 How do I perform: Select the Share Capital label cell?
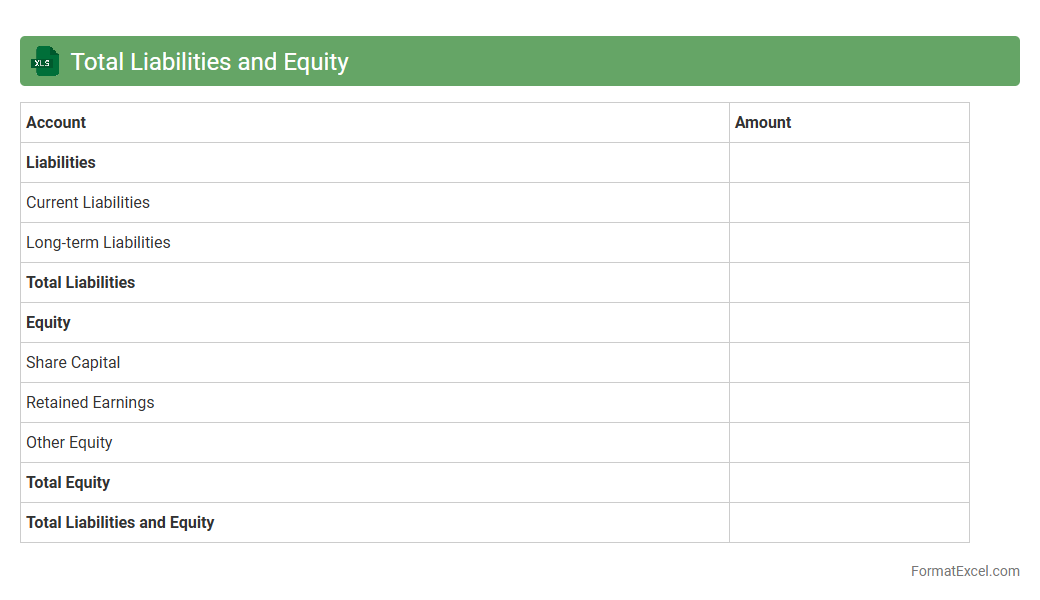[73, 362]
